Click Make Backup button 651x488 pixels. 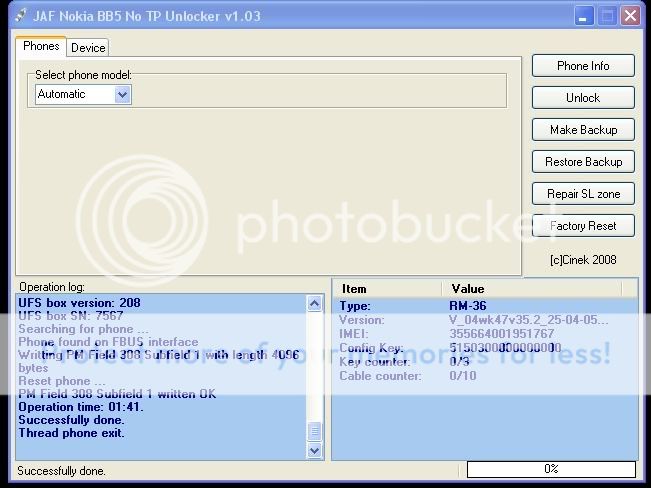tap(583, 130)
